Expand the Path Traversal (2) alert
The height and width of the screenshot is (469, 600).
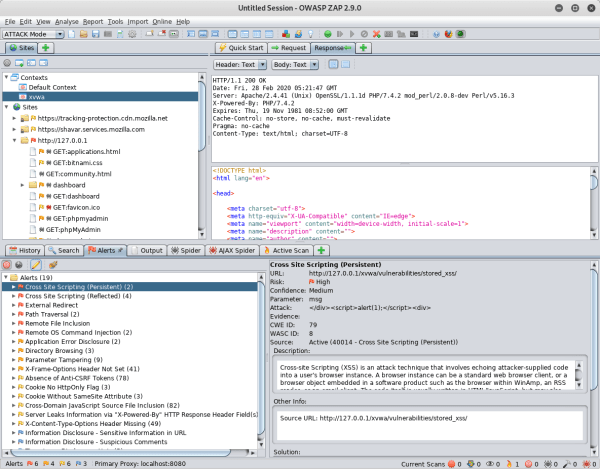pos(13,314)
